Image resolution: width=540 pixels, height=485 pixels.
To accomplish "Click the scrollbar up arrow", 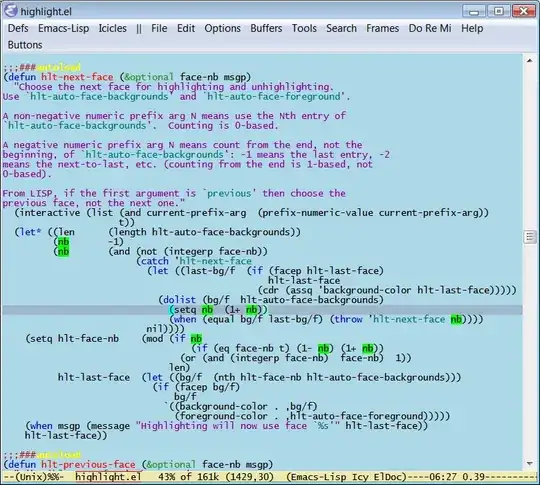I will point(530,61).
